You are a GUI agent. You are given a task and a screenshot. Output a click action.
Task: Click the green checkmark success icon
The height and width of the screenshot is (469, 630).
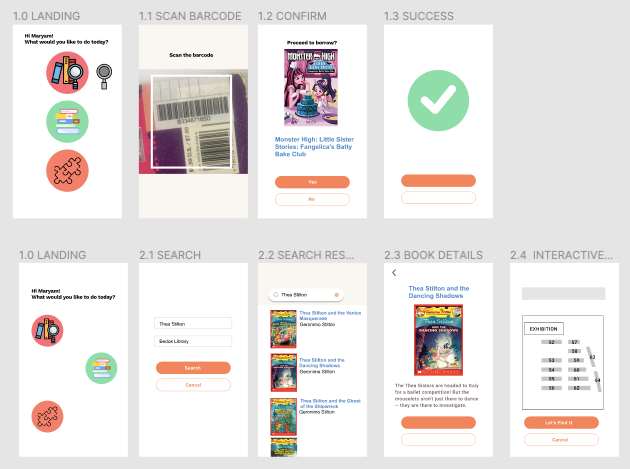(x=438, y=100)
